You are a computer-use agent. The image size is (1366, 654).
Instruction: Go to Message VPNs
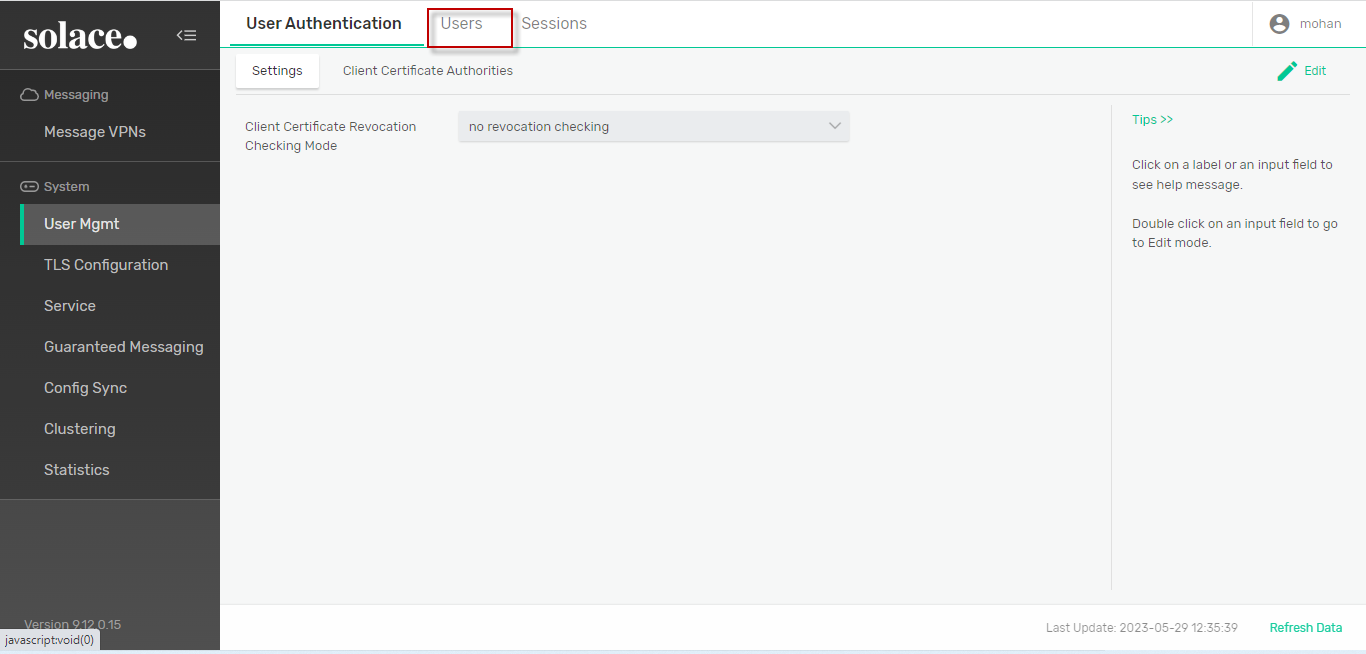[95, 132]
